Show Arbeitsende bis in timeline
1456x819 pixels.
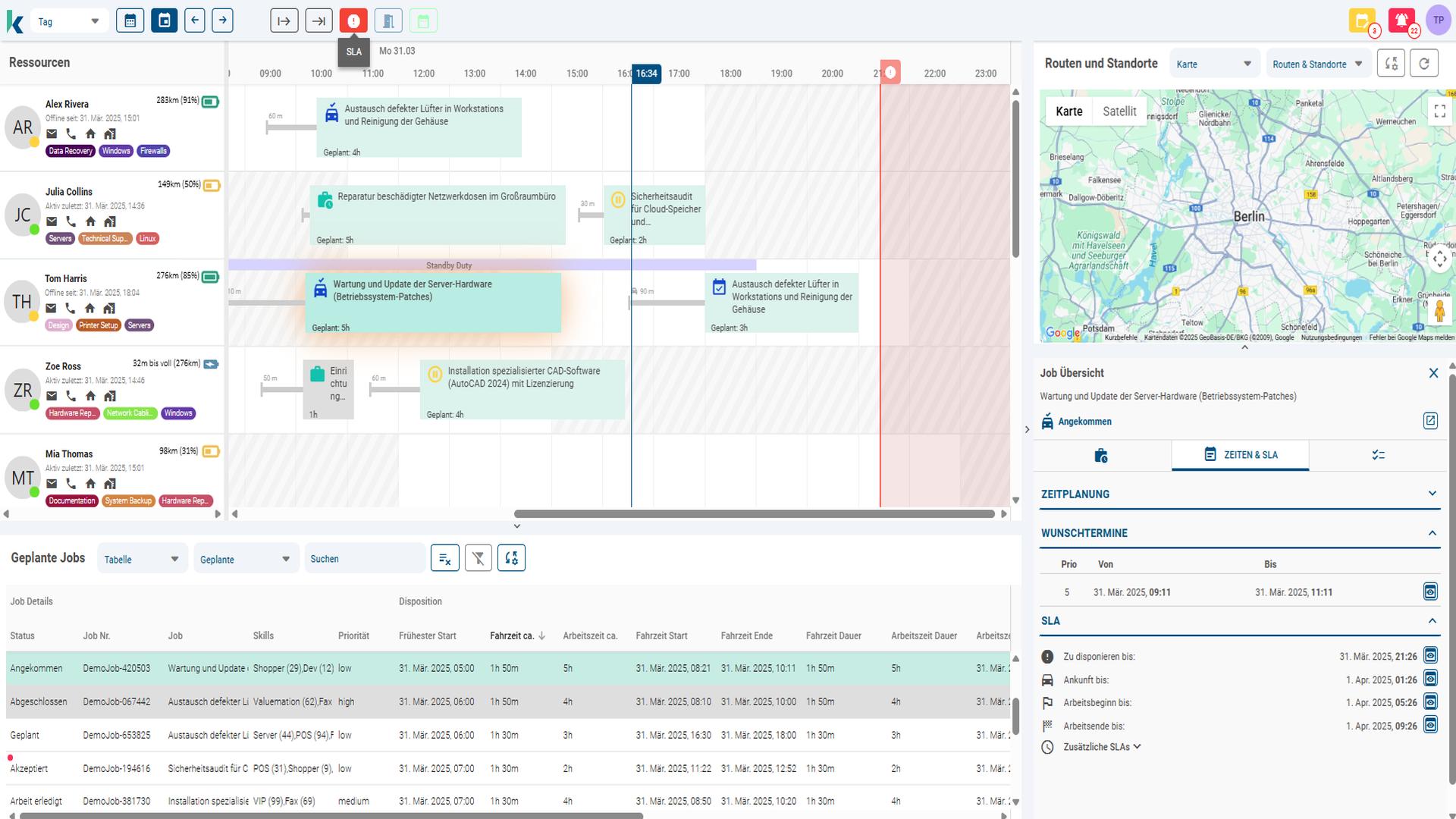1430,725
